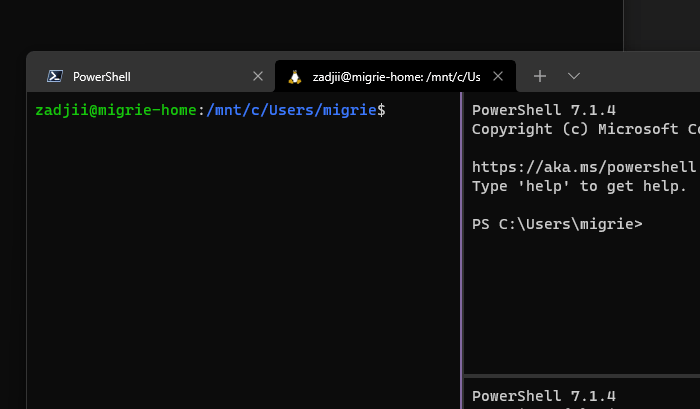Click the PowerShell icon on the tab
700x409 pixels.
click(55, 76)
